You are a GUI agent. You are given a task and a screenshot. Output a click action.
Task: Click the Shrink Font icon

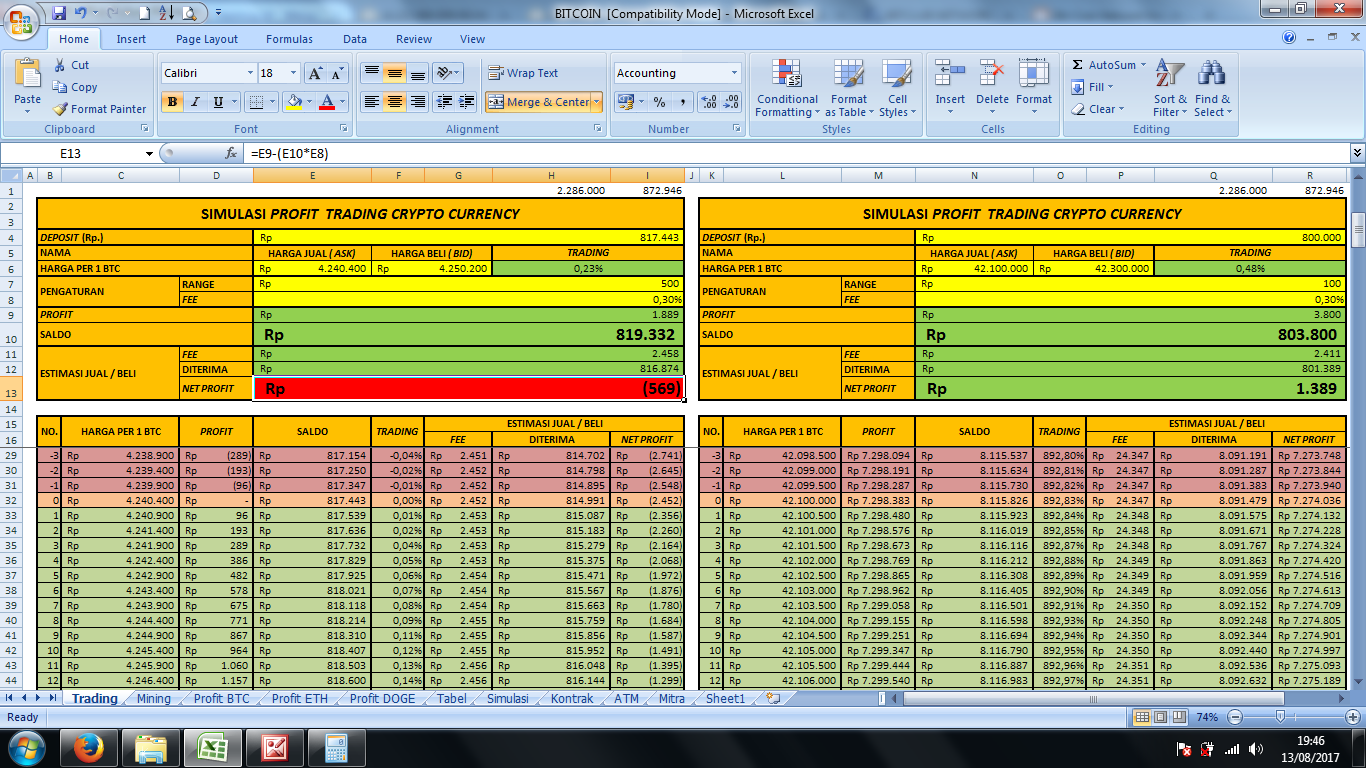click(337, 73)
